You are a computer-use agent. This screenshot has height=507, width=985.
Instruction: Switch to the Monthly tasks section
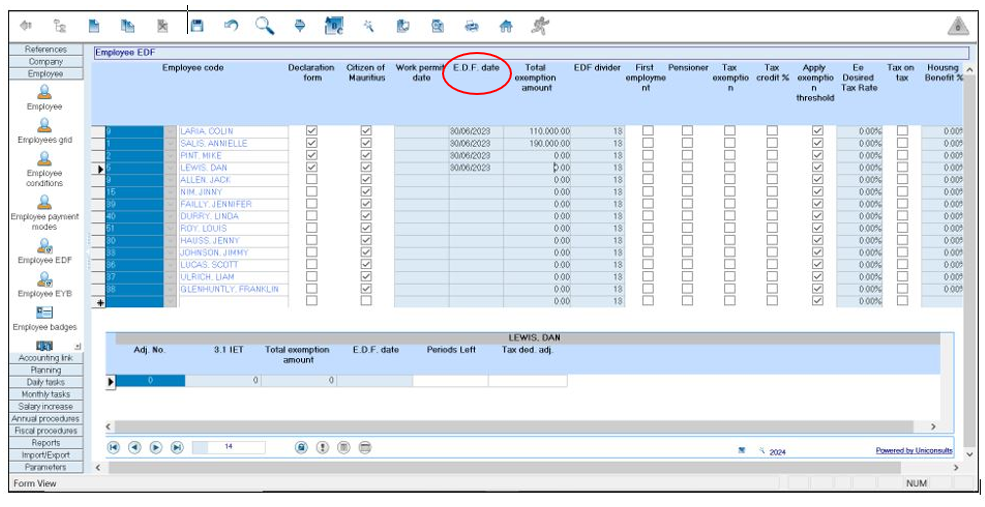[45, 394]
